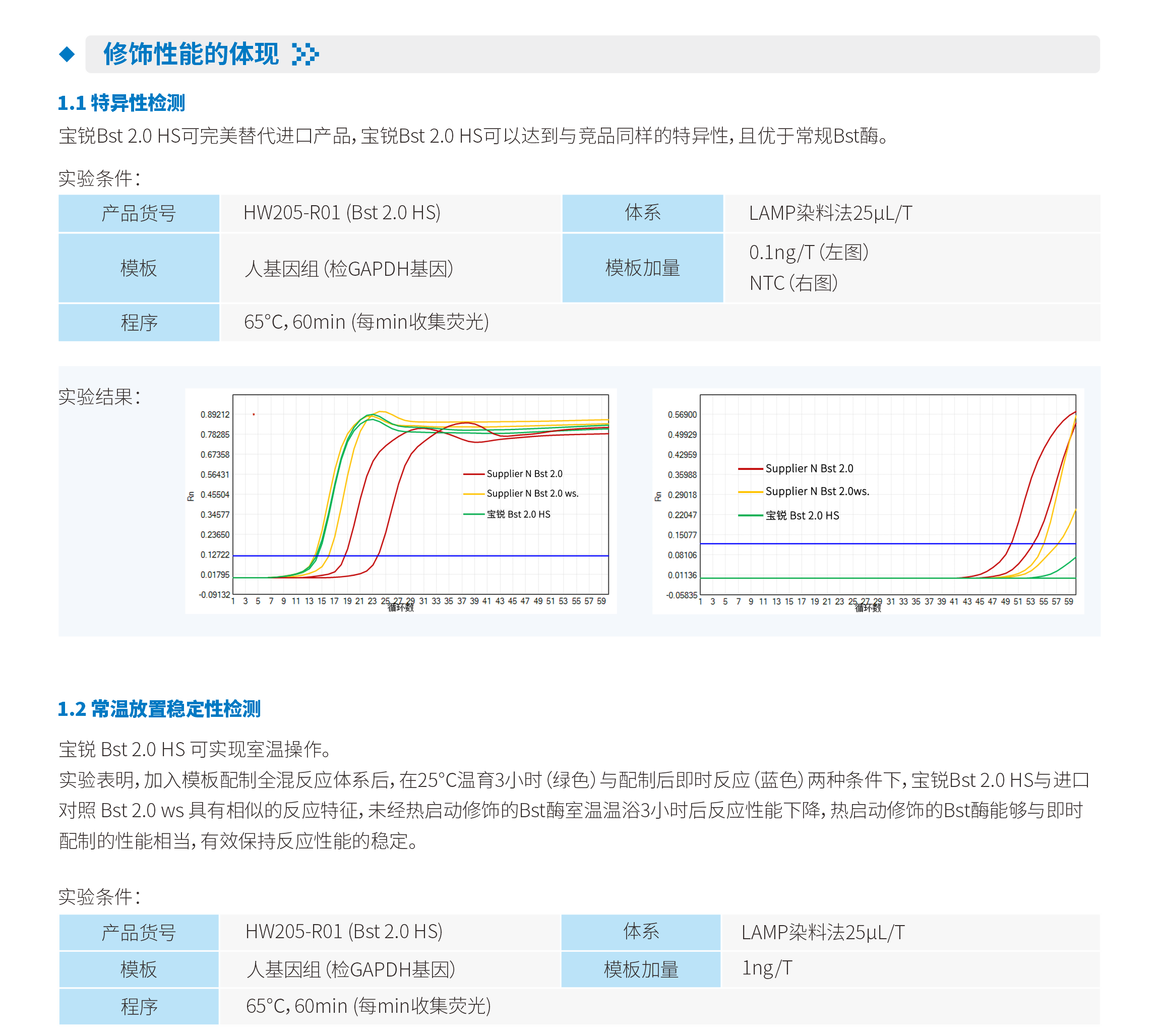Click the 1.2 常温放置稳定性检测 heading
Screen dimensions: 1157x1036
[x=159, y=709]
